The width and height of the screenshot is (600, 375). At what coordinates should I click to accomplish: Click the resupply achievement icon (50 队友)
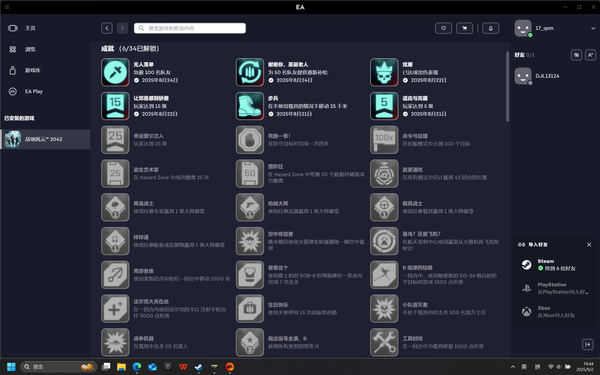(250, 72)
